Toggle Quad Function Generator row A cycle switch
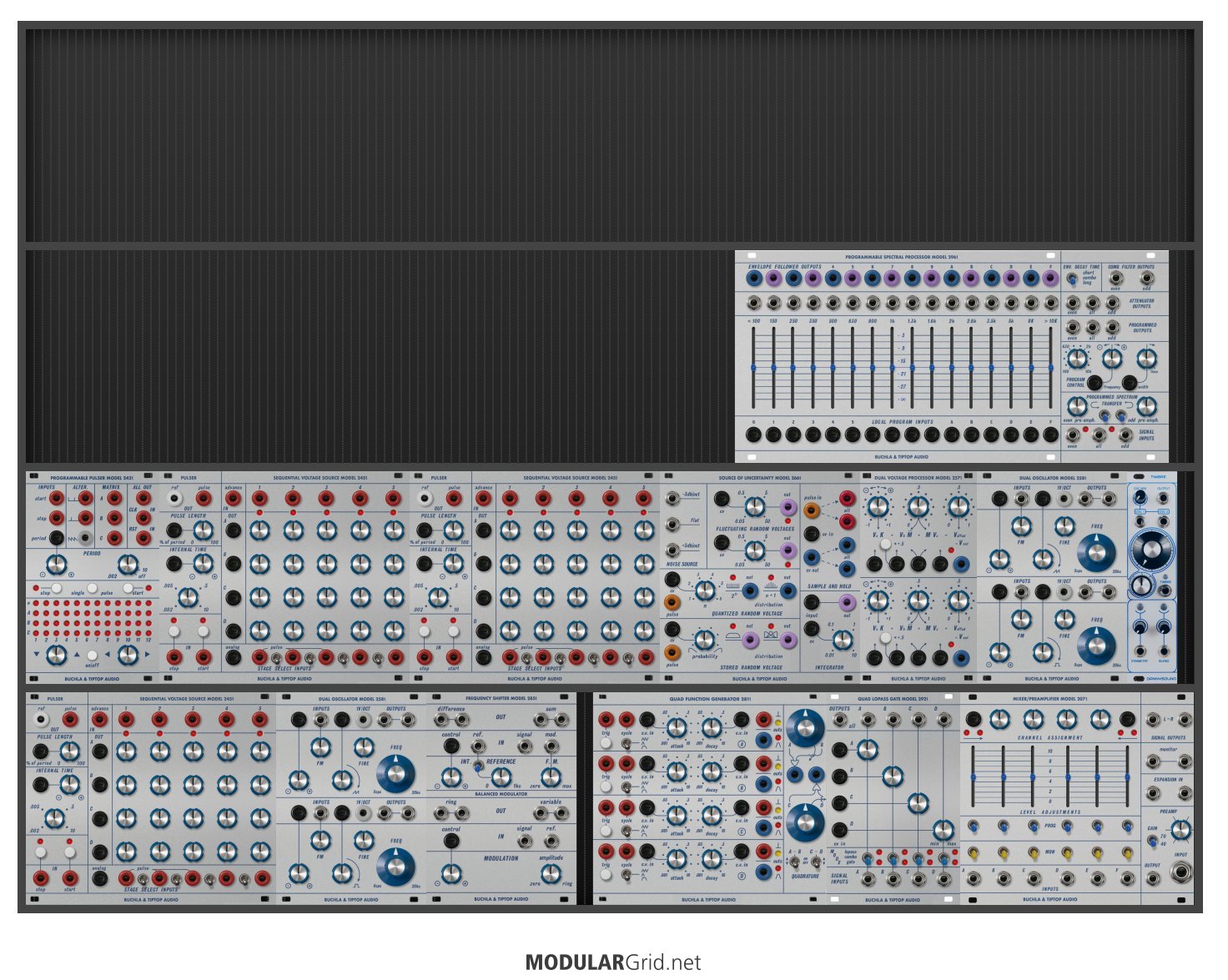The image size is (1228, 980). click(627, 741)
